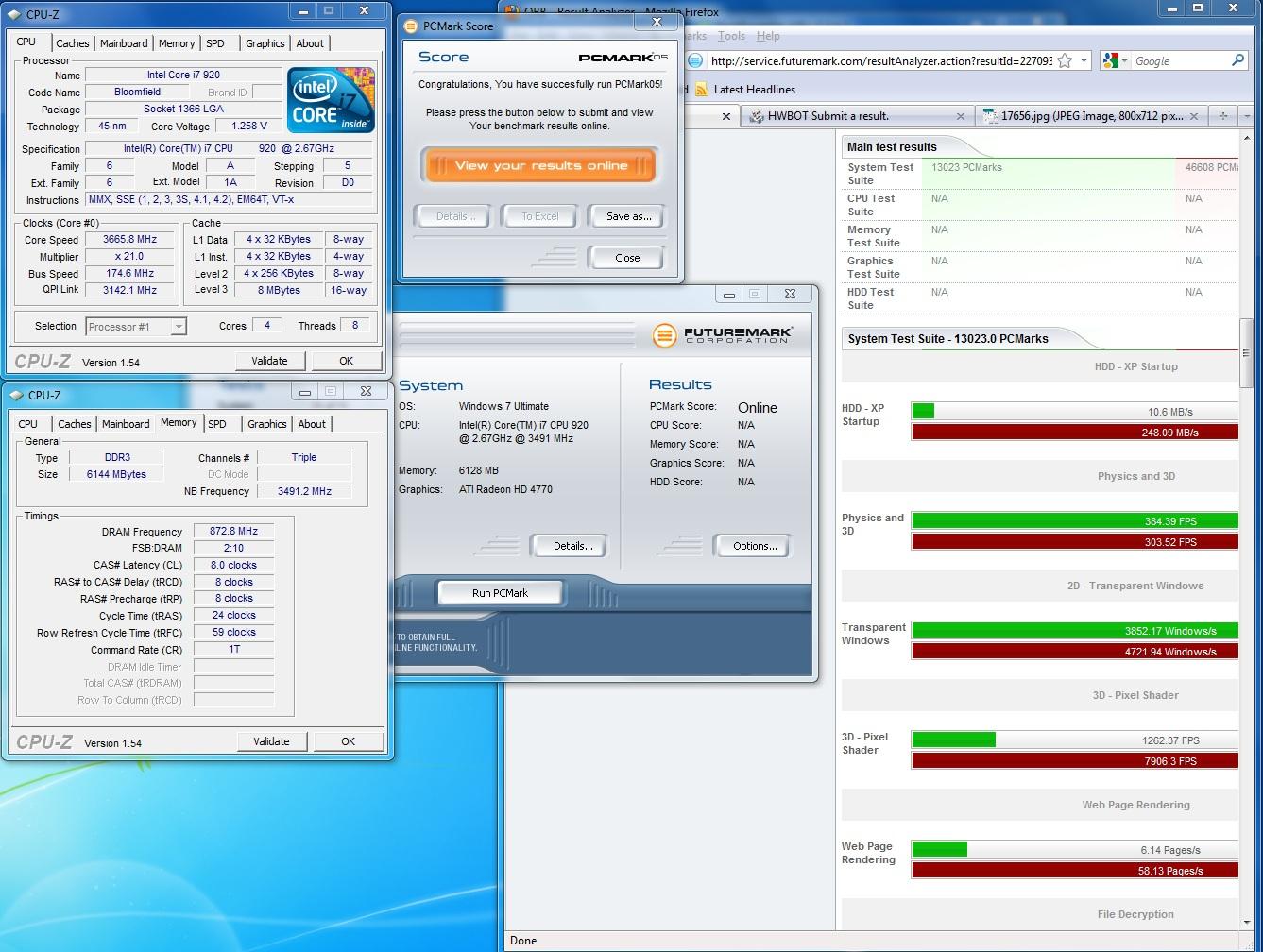Click the Intel Core i7 inside logo
Viewport: 1263px width, 952px height.
332,100
